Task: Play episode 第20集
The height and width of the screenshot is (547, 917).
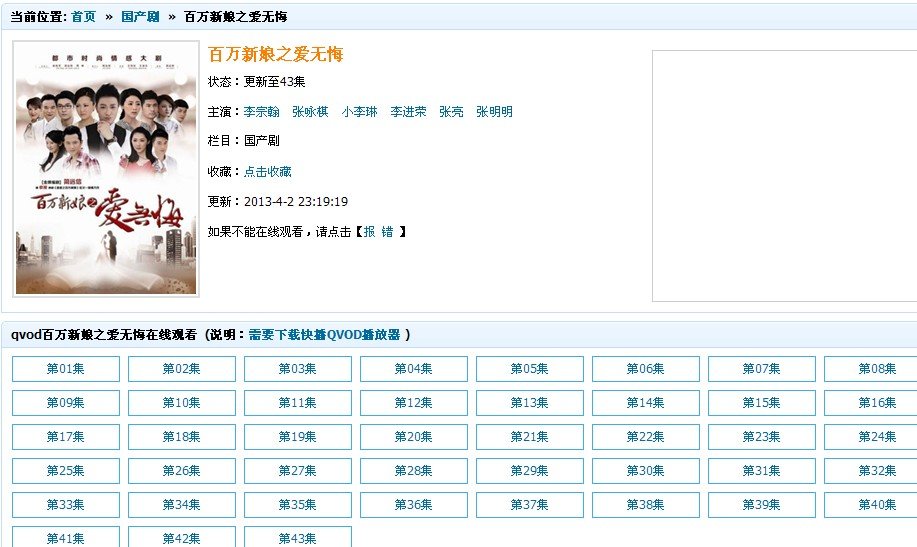Action: (413, 437)
